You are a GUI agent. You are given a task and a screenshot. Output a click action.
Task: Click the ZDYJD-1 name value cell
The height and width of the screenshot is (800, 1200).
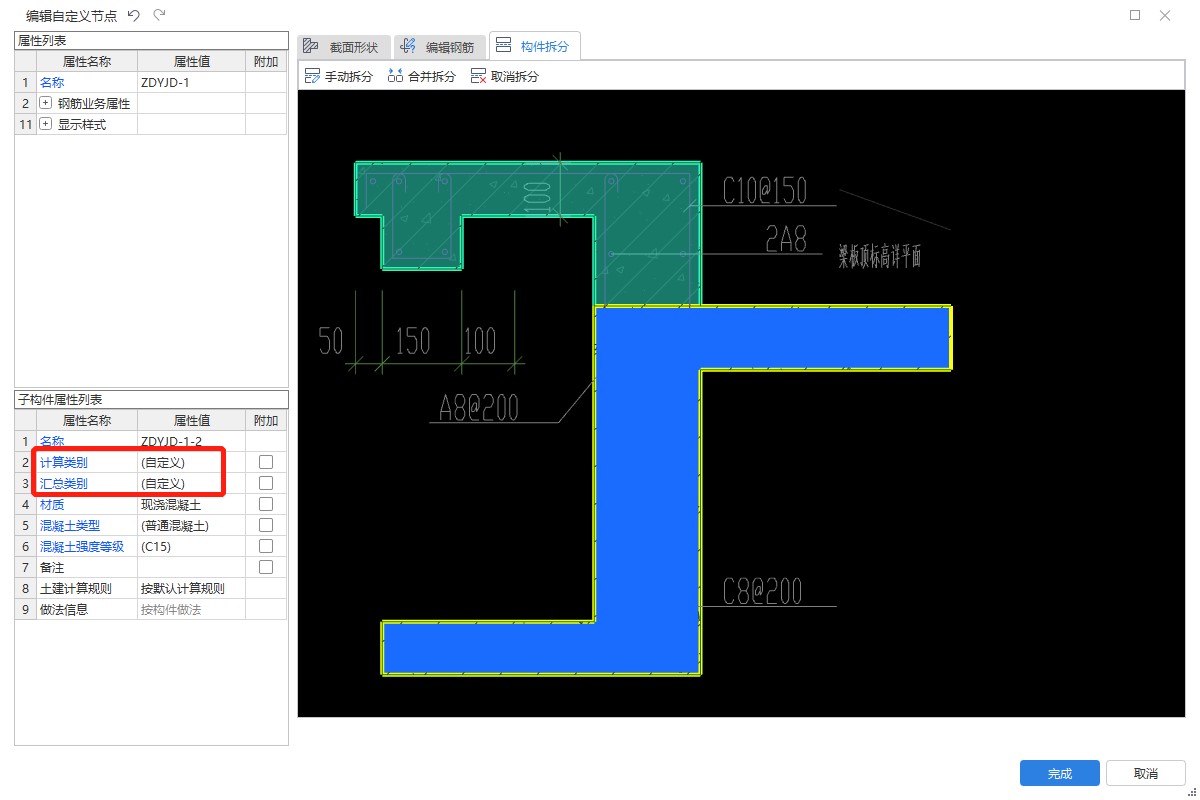click(x=191, y=82)
